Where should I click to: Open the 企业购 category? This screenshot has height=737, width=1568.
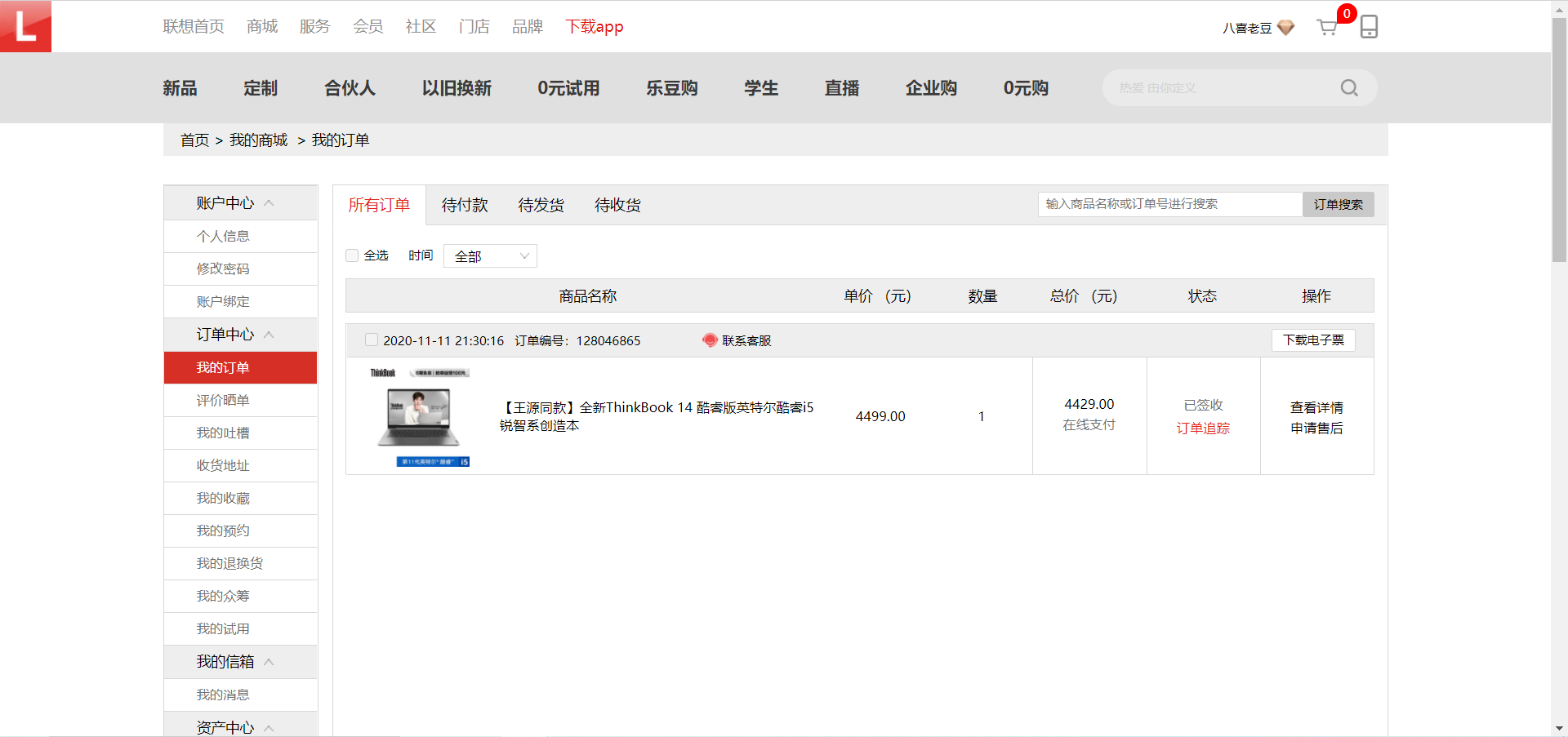[931, 88]
